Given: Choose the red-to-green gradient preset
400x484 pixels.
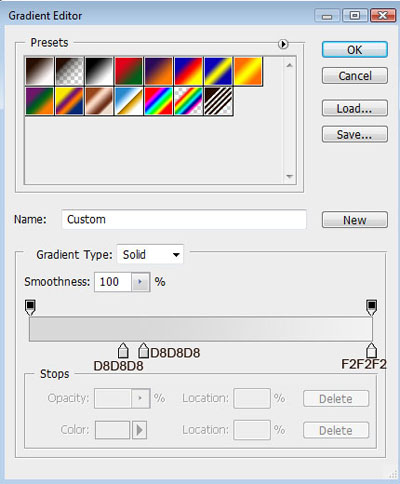Looking at the screenshot, I should click(129, 71).
